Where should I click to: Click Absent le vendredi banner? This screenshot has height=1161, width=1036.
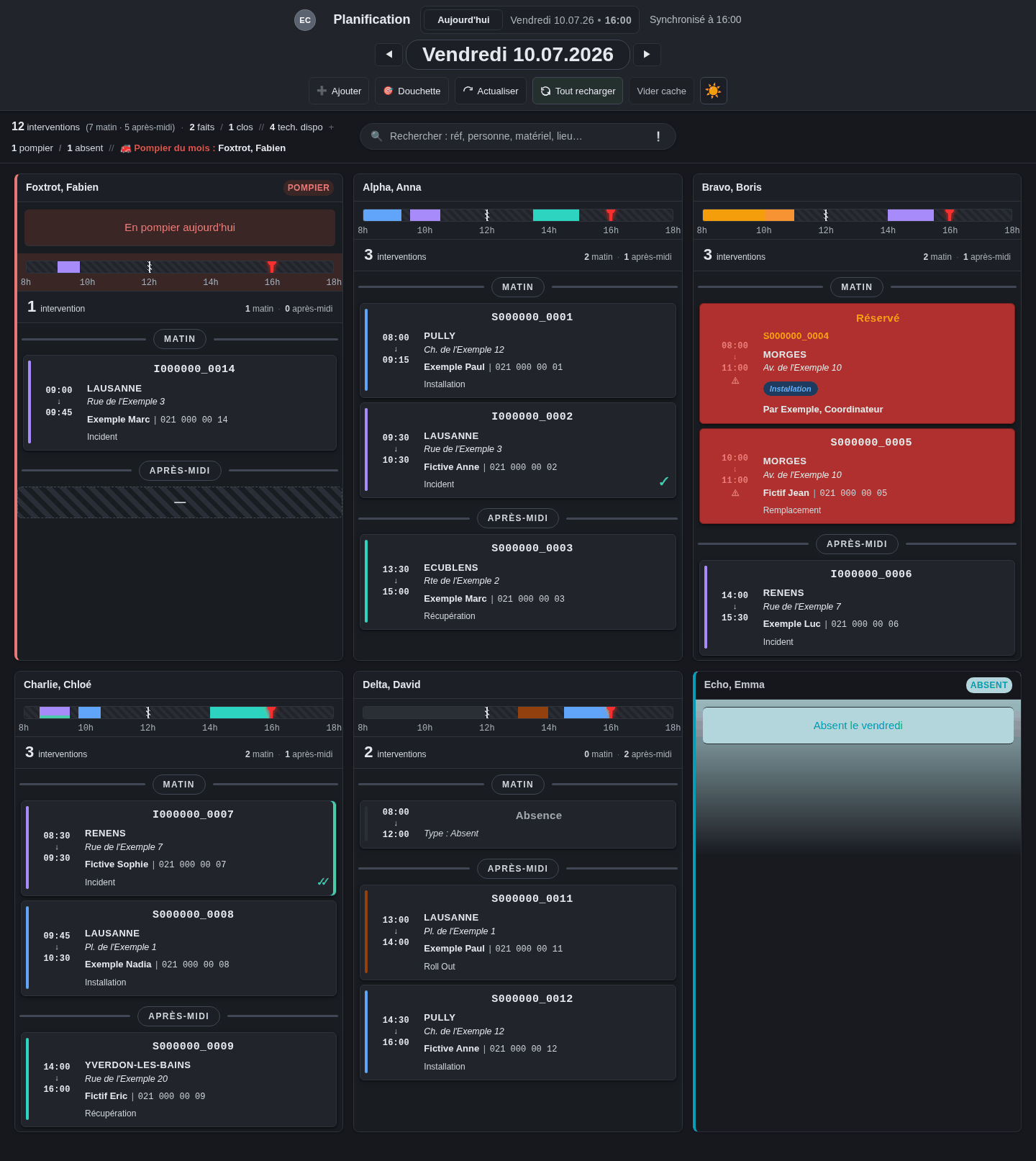click(858, 726)
